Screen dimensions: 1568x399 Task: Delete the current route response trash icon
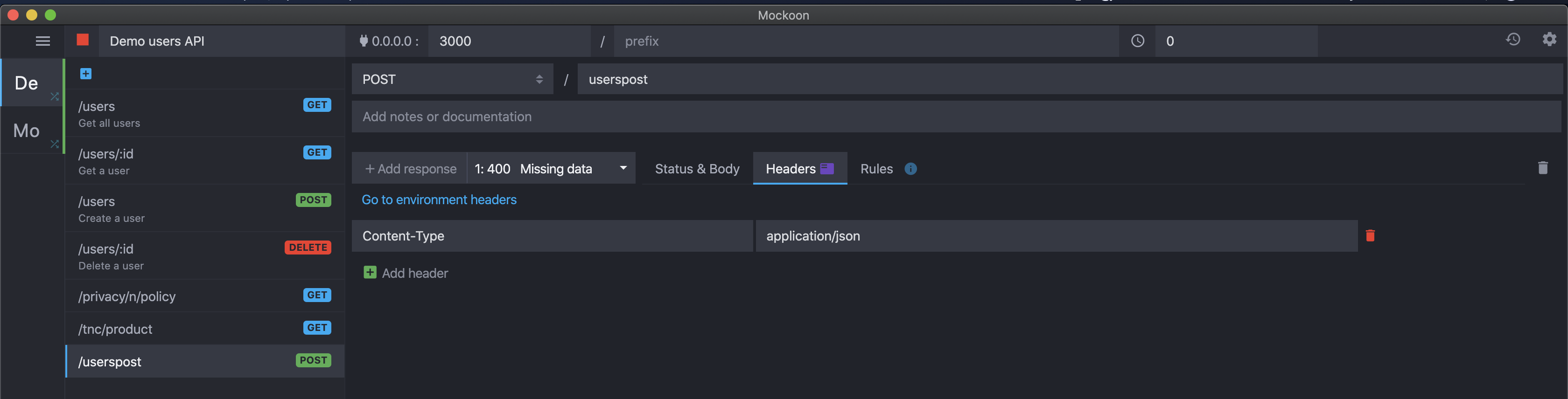pyautogui.click(x=1542, y=167)
